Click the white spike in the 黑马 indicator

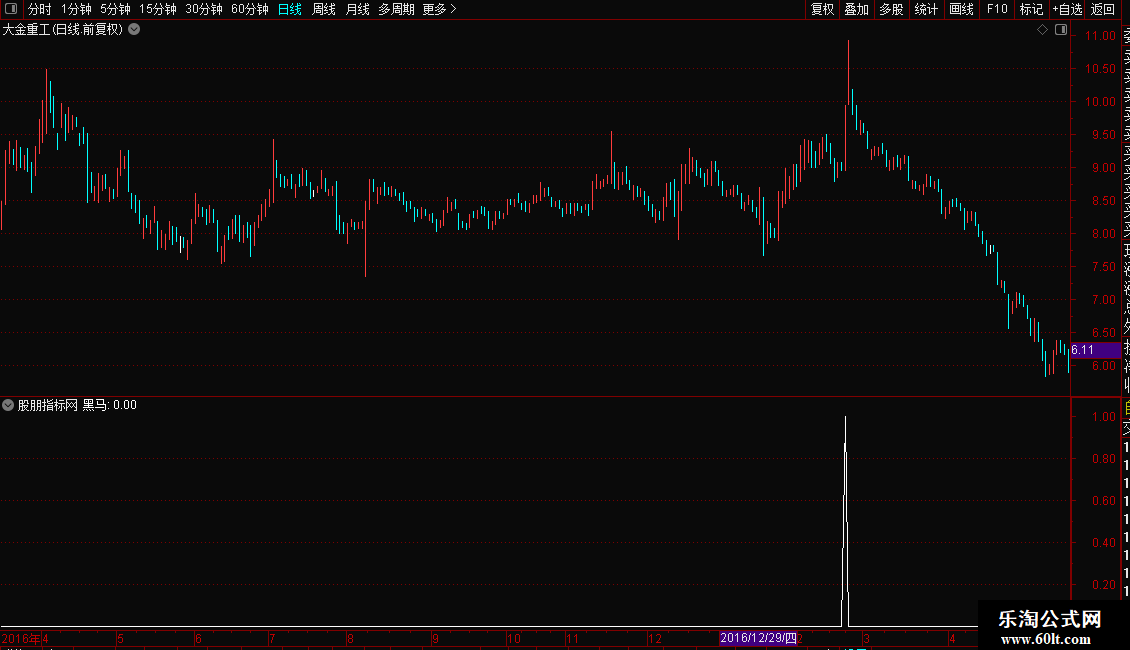tap(845, 521)
